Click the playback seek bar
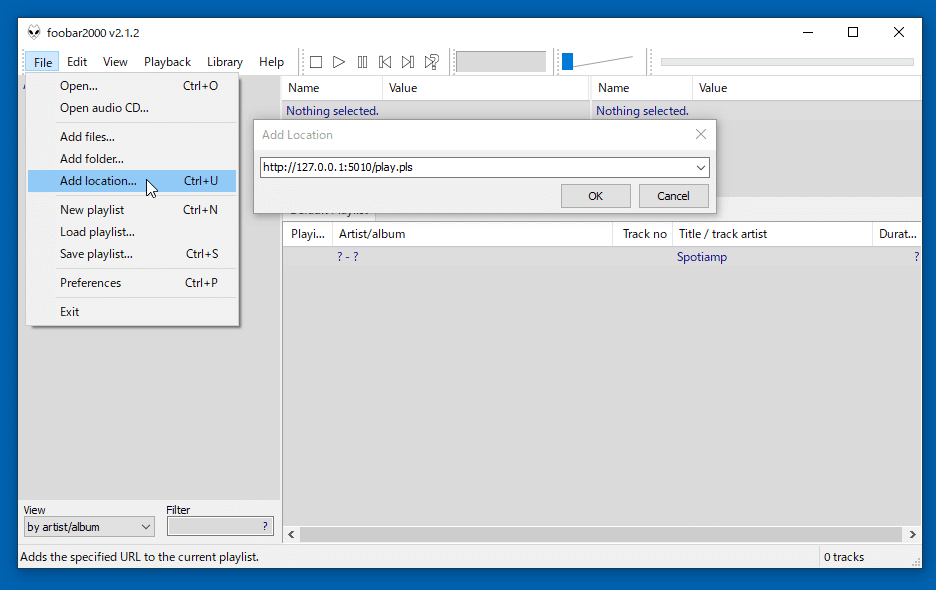Image resolution: width=936 pixels, height=590 pixels. (x=787, y=62)
